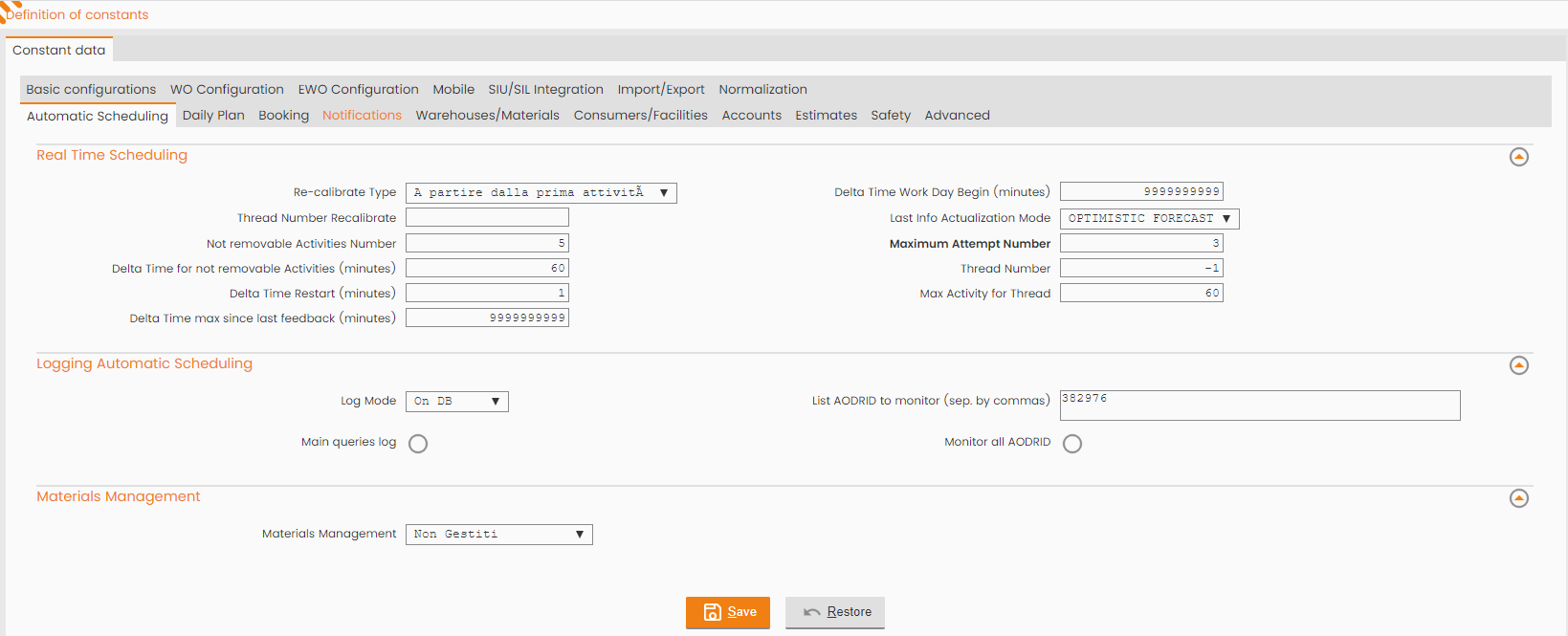This screenshot has height=636, width=1568.
Task: Open the Materials Management dropdown
Action: pyautogui.click(x=499, y=535)
